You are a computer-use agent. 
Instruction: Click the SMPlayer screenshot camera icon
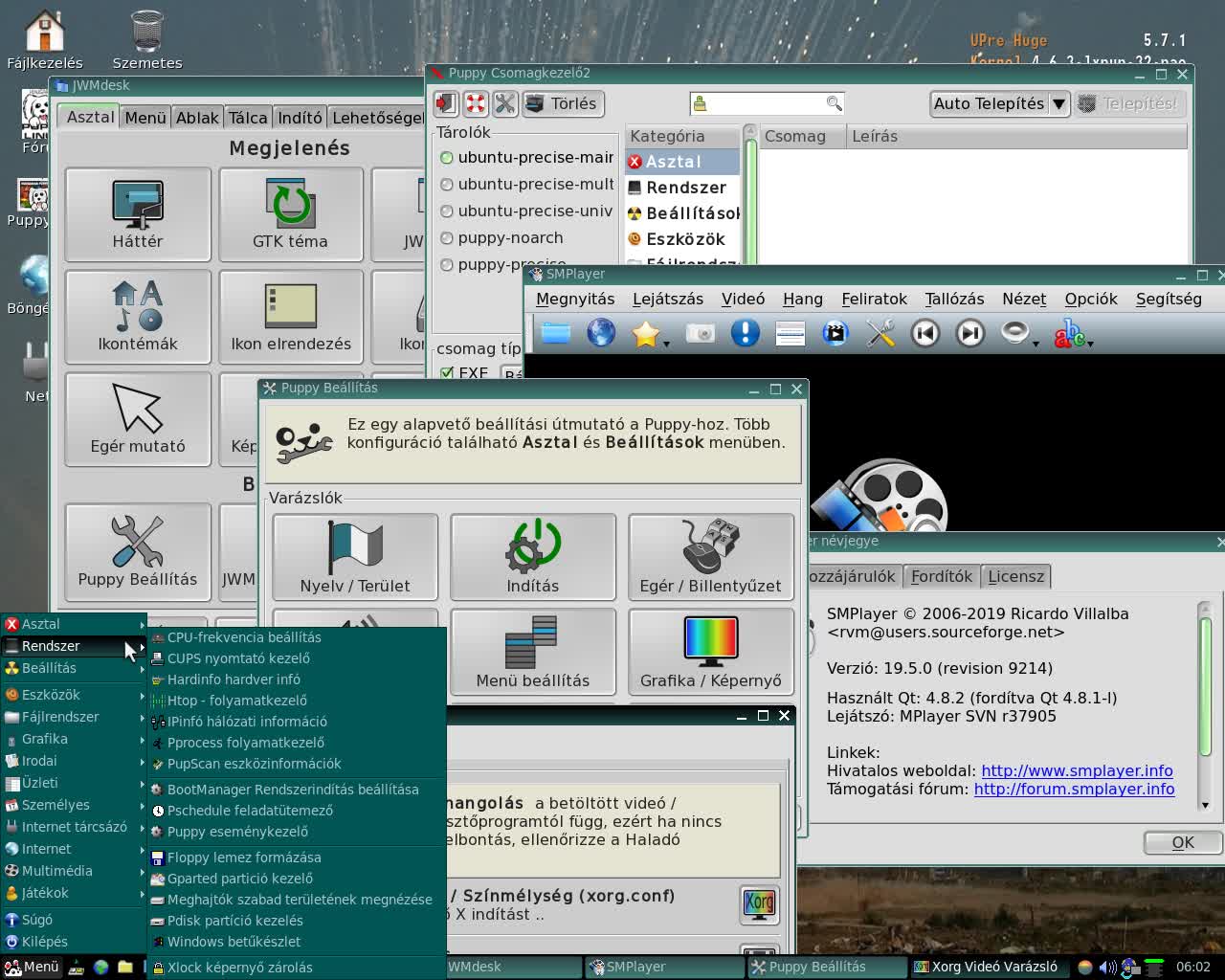[x=701, y=333]
